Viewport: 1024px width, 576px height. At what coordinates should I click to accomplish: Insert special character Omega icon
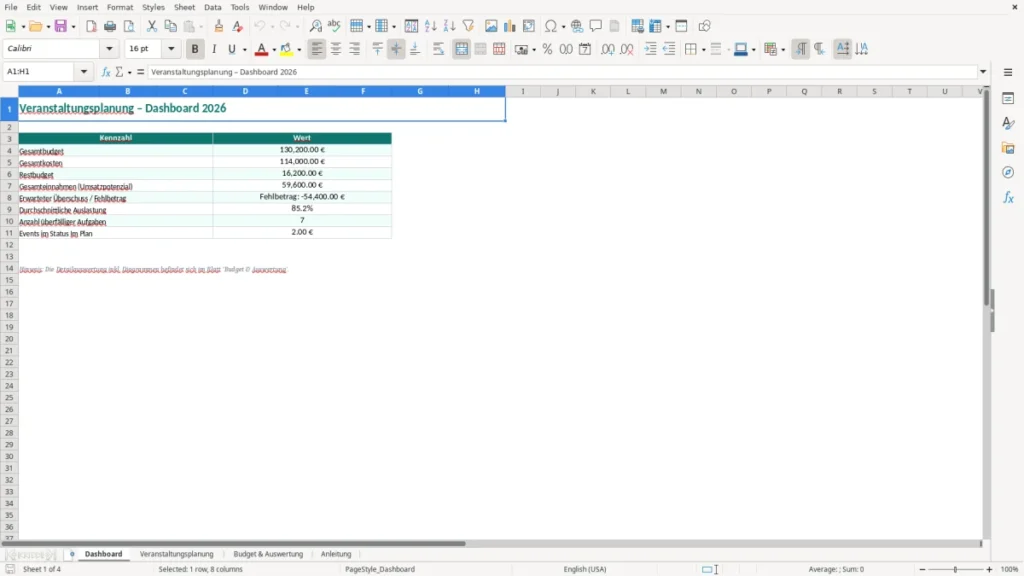click(551, 26)
